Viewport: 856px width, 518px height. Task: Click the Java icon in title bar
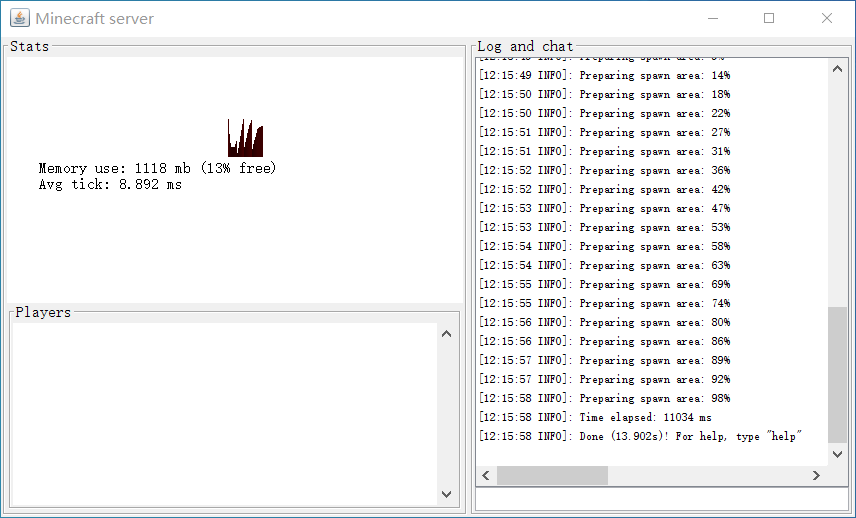pyautogui.click(x=20, y=18)
